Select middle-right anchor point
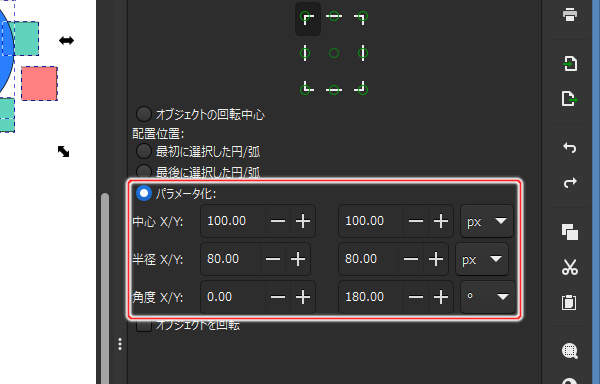This screenshot has width=600, height=384. click(x=362, y=53)
